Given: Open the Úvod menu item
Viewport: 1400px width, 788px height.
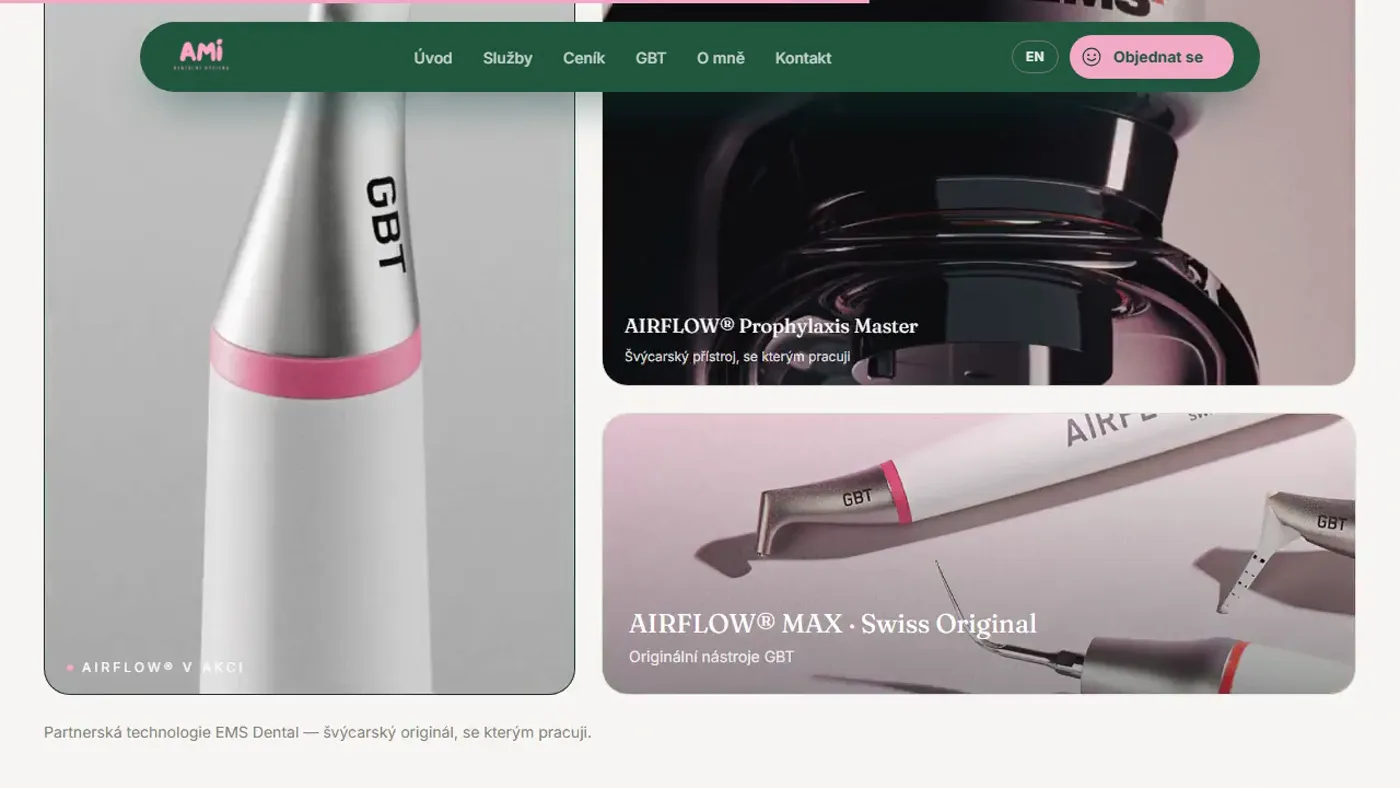Looking at the screenshot, I should pos(433,58).
